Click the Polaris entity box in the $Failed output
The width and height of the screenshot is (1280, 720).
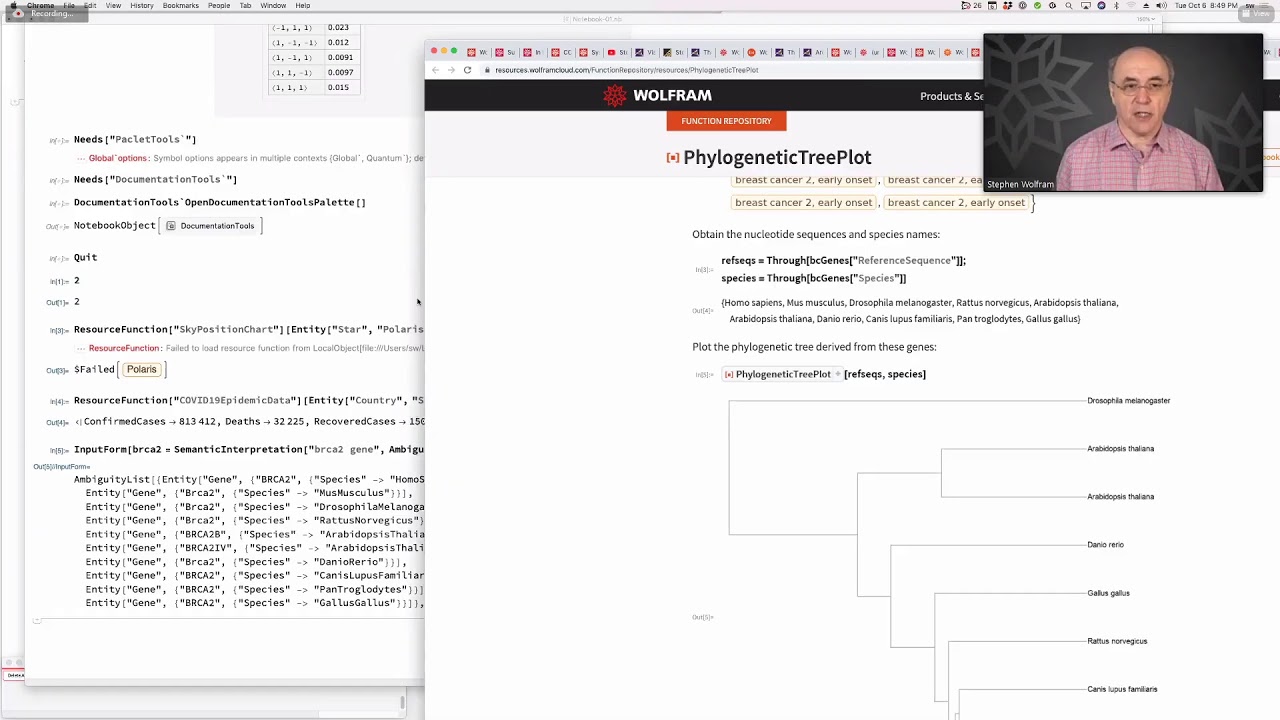click(141, 370)
